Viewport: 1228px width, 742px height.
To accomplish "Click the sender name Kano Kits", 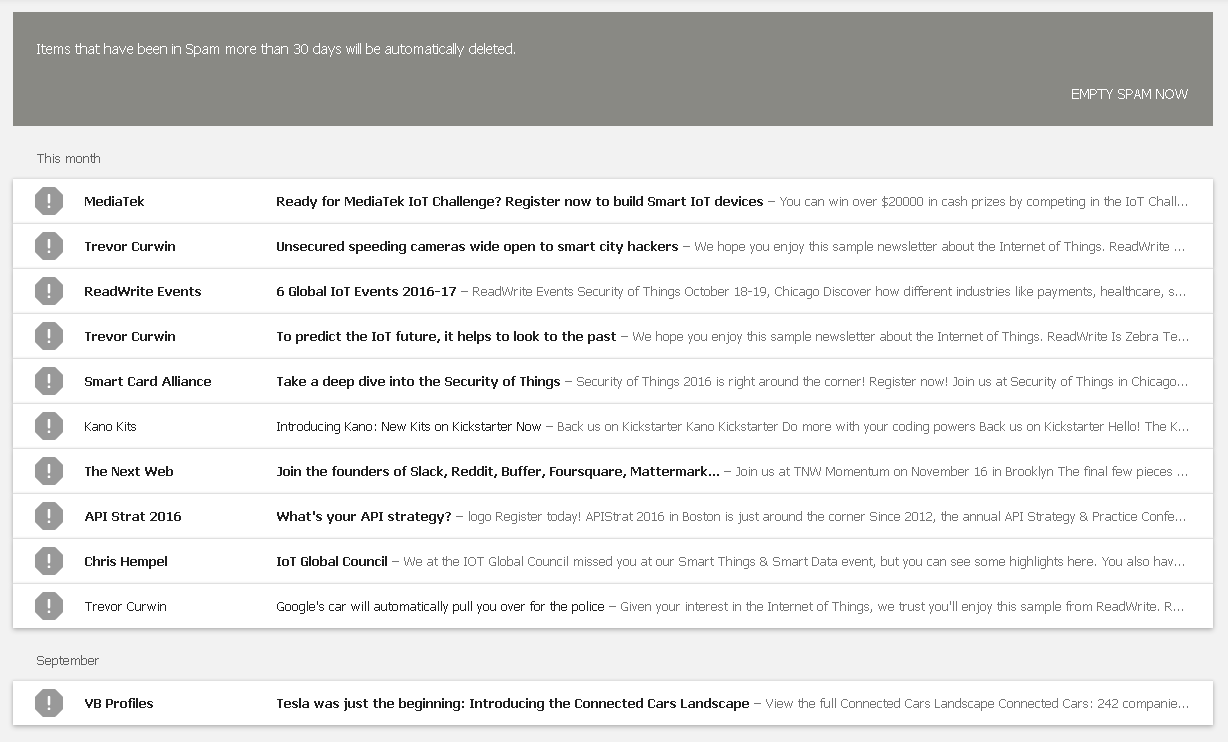I will tap(110, 426).
